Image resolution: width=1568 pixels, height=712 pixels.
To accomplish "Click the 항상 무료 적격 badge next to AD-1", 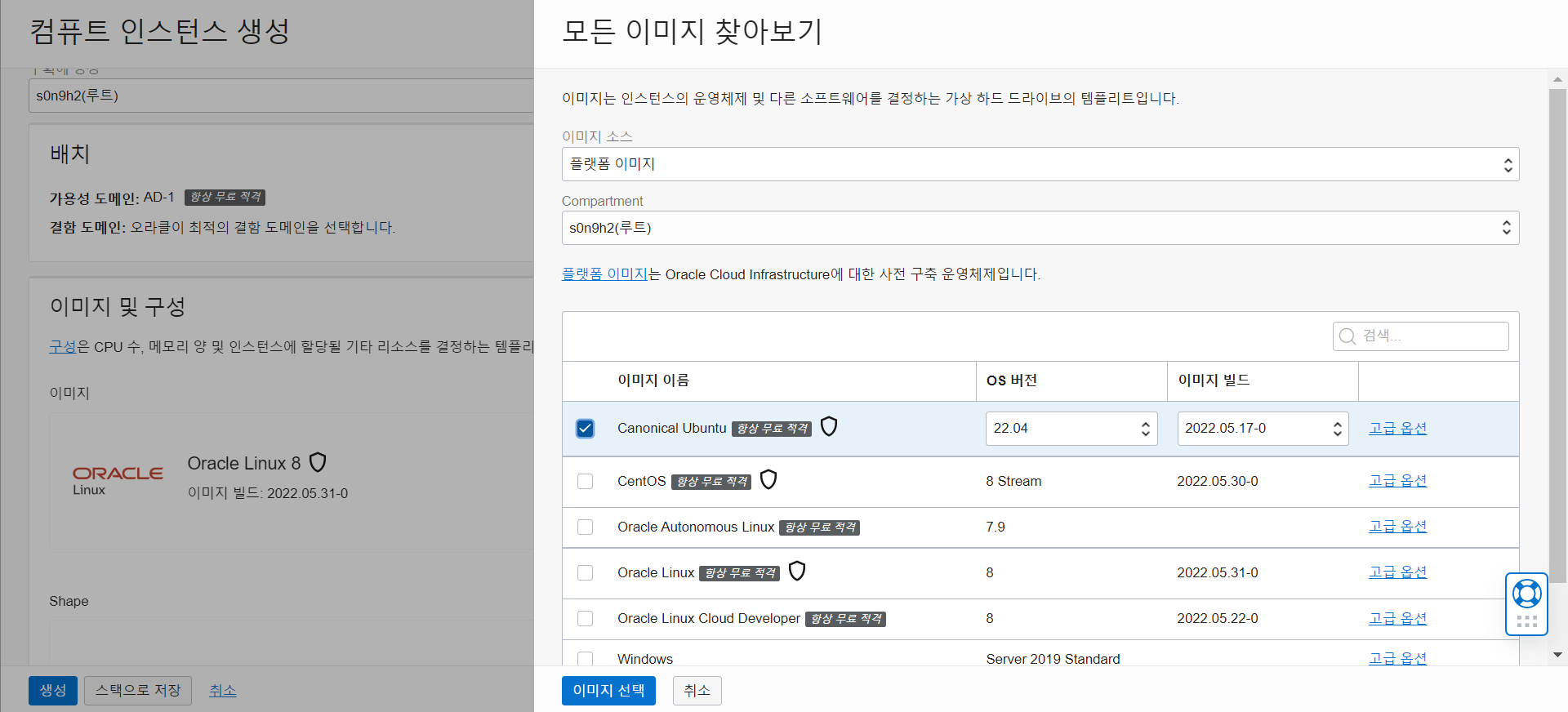I will (x=225, y=198).
